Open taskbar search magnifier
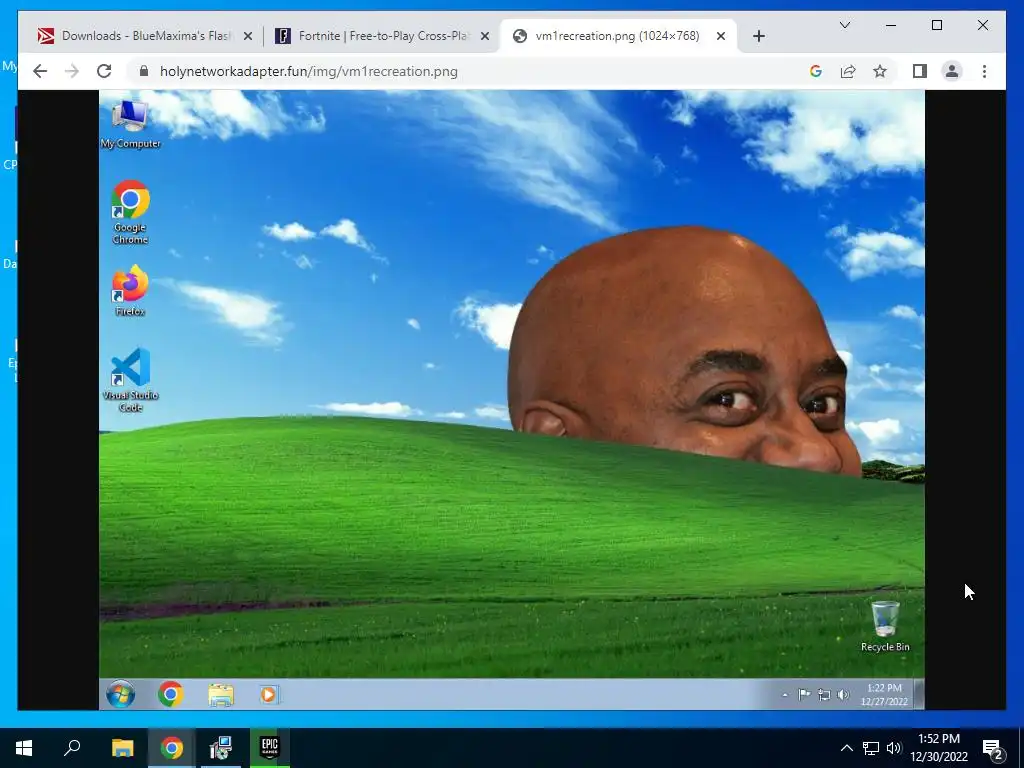The image size is (1024, 768). [72, 748]
